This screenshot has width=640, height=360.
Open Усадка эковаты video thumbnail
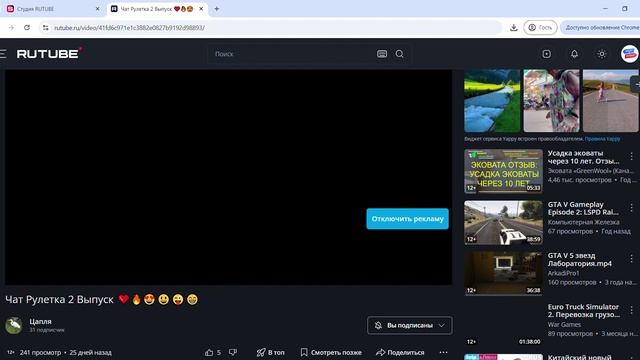point(503,171)
